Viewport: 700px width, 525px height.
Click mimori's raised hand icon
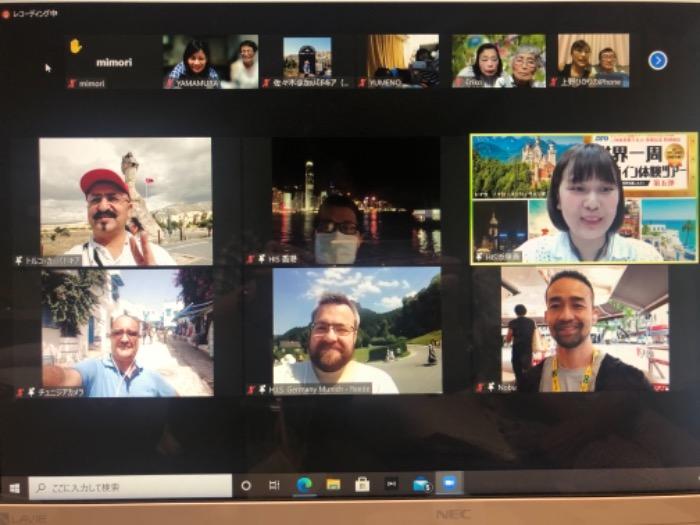click(75, 46)
